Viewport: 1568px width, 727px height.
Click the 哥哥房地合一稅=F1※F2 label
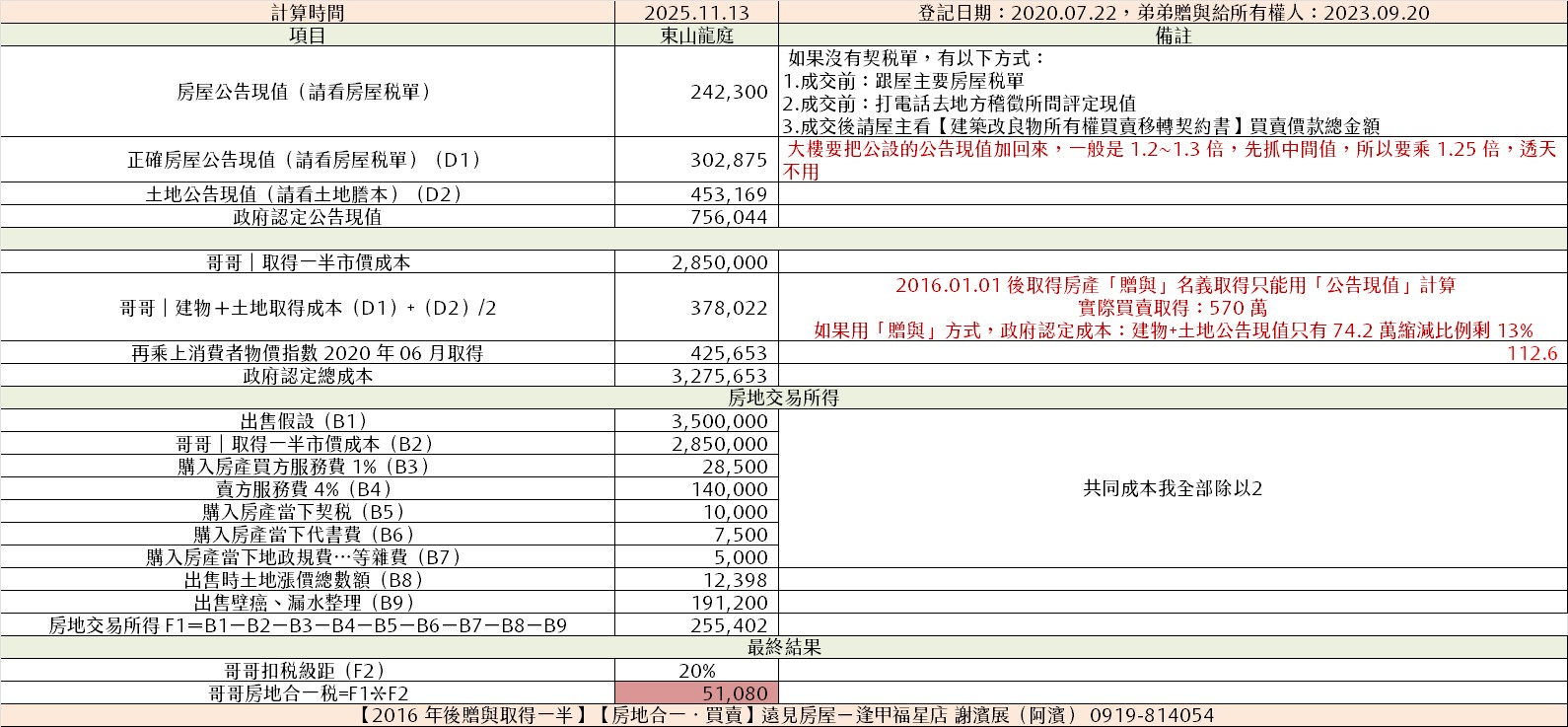tap(308, 693)
